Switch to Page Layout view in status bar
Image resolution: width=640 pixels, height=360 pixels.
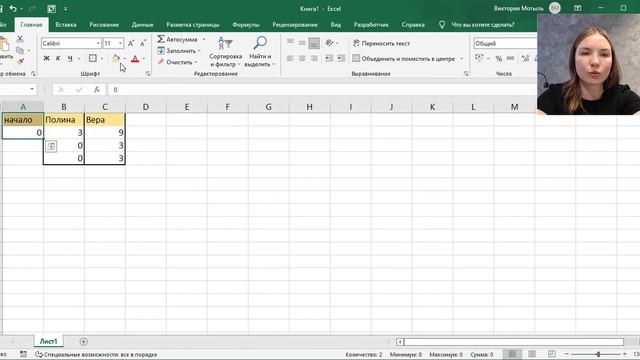532,354
